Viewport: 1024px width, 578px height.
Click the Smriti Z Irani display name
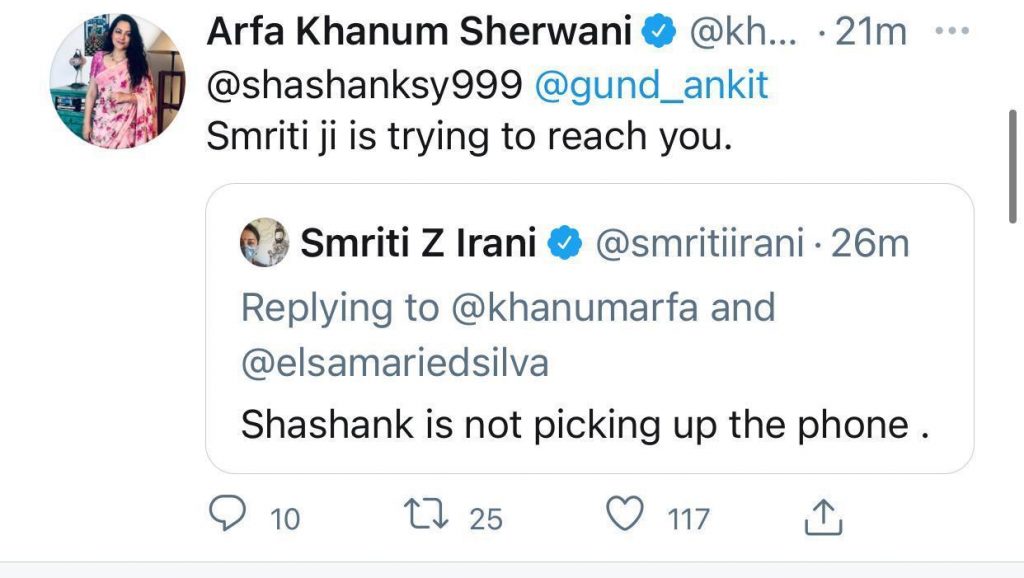[420, 243]
